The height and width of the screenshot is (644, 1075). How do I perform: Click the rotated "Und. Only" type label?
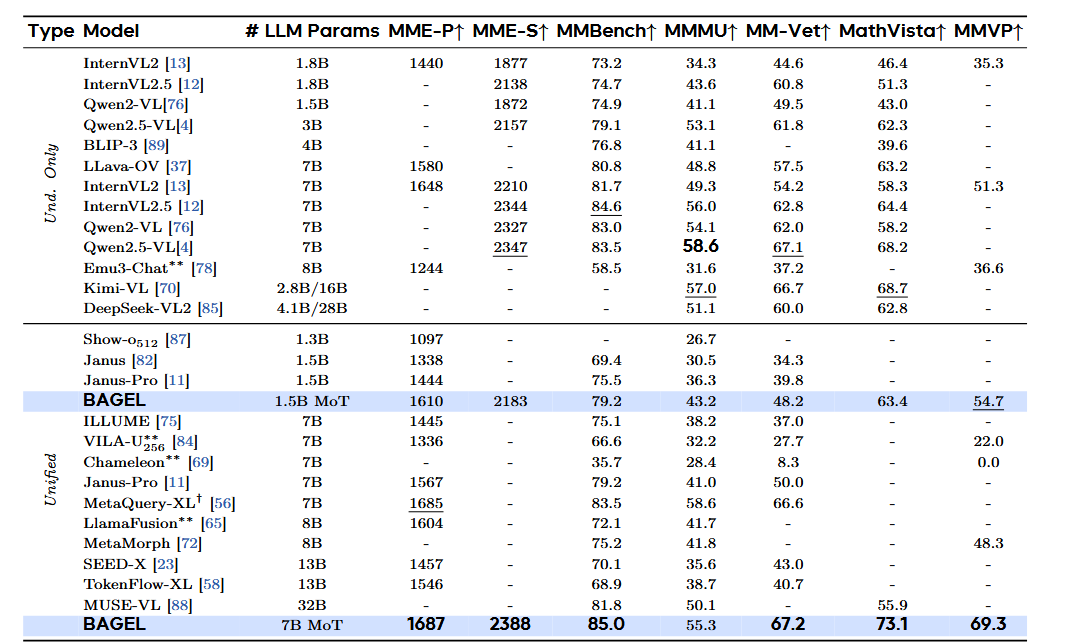[x=51, y=183]
